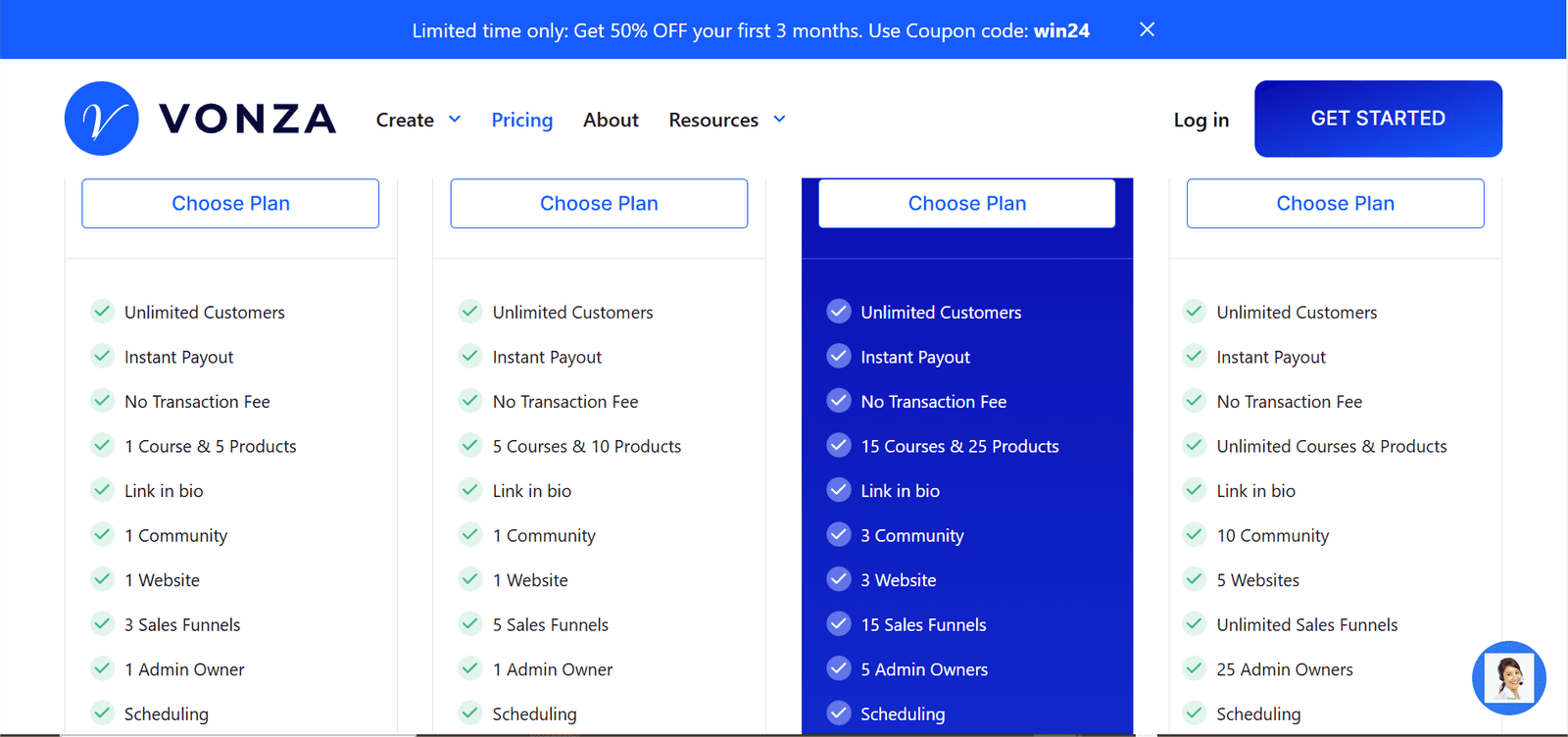
Task: Click the VONZA wordmark text
Action: coord(248,119)
